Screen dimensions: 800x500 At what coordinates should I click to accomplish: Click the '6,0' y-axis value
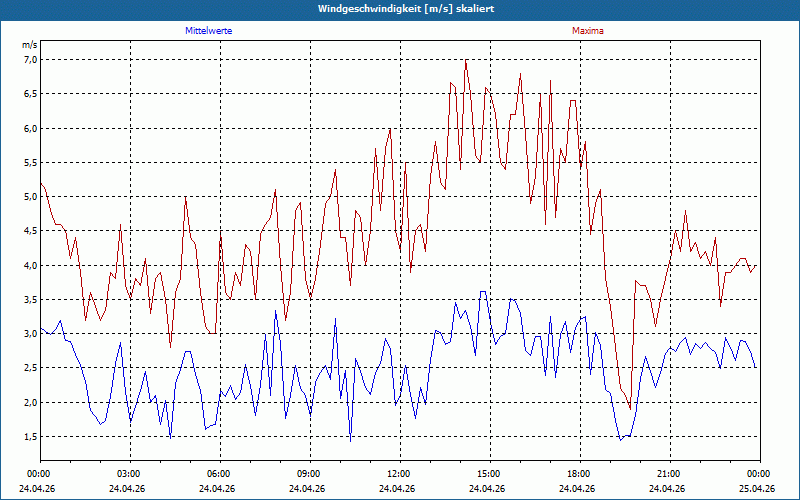point(31,128)
